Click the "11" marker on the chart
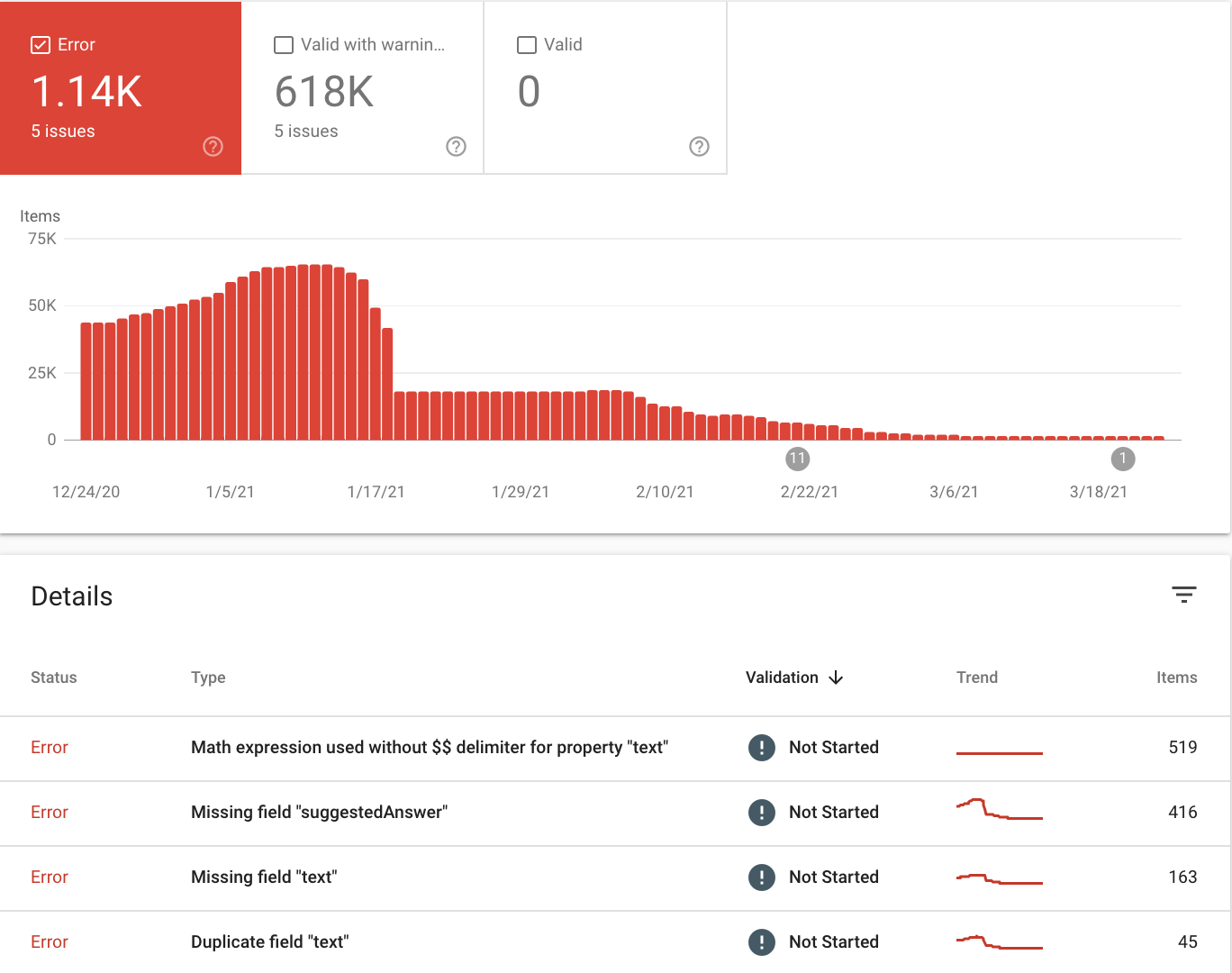 coord(797,459)
